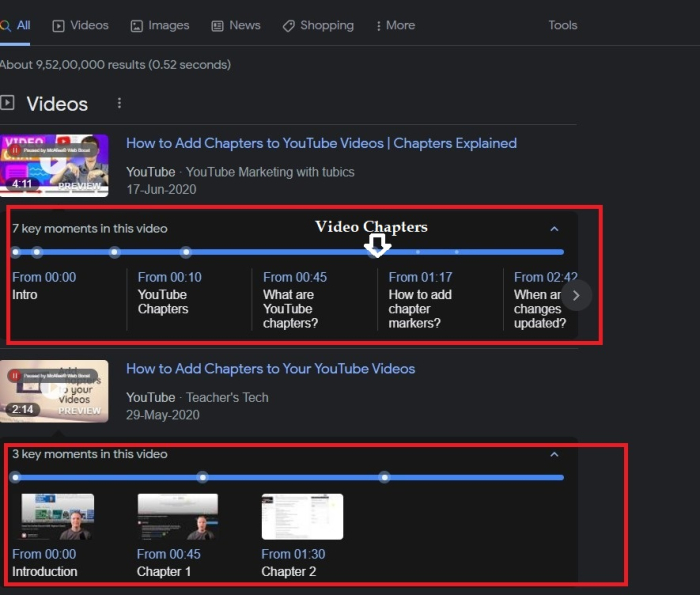
Task: Open the Chapter 1 moment thumbnail
Action: point(178,517)
